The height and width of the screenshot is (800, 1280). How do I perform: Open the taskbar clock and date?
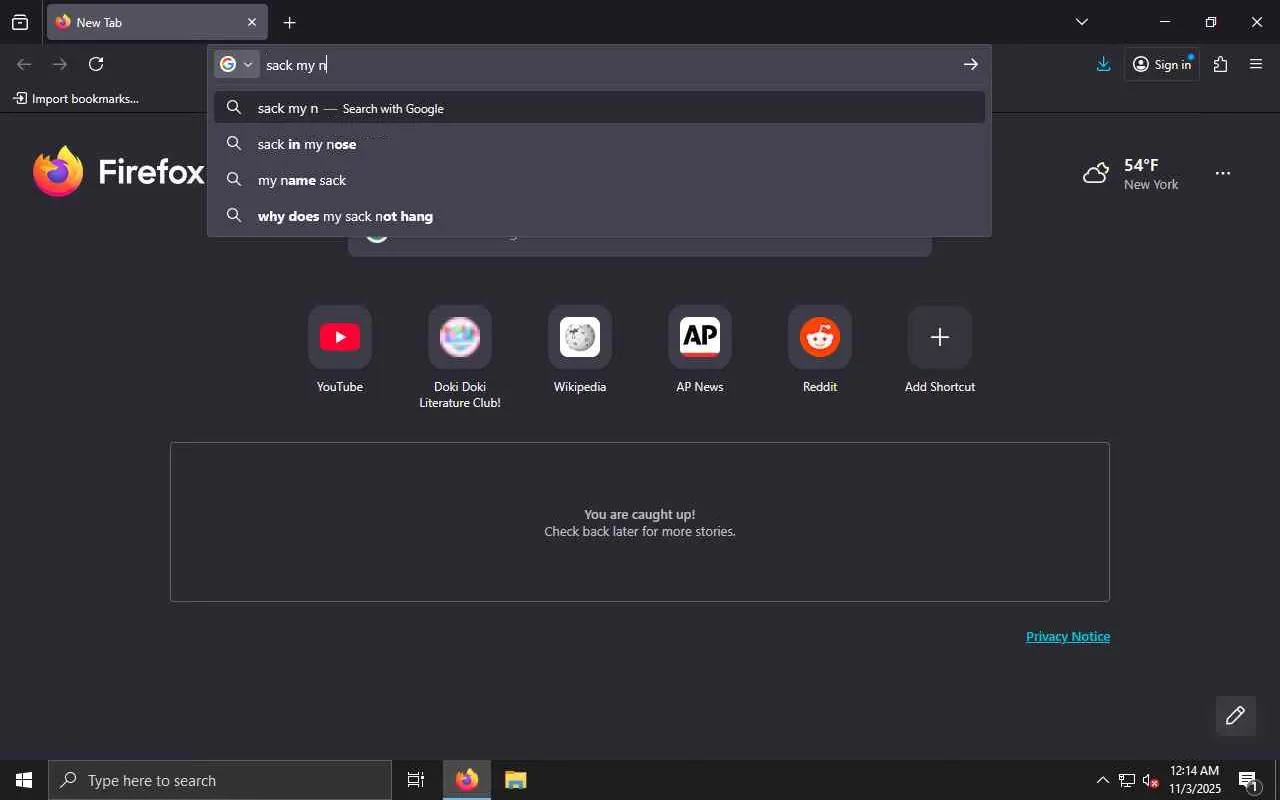[1195, 780]
